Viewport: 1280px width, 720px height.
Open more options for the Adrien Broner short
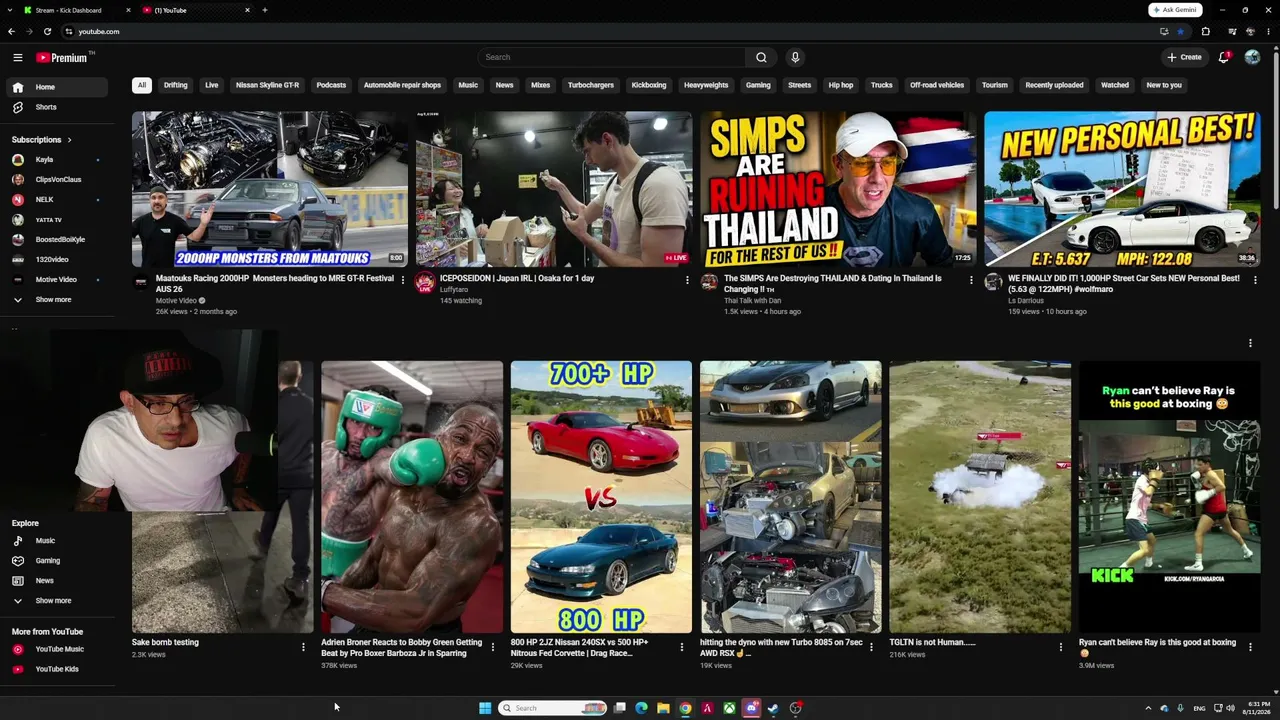[x=493, y=647]
